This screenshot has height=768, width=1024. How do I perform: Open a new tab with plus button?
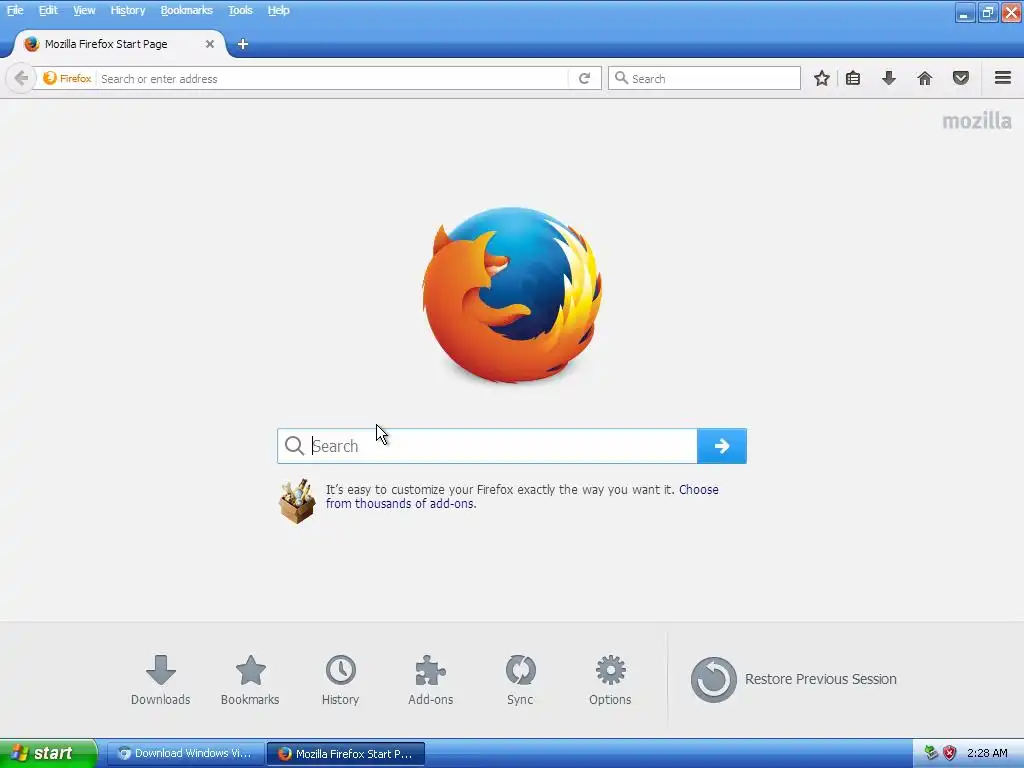coord(242,44)
